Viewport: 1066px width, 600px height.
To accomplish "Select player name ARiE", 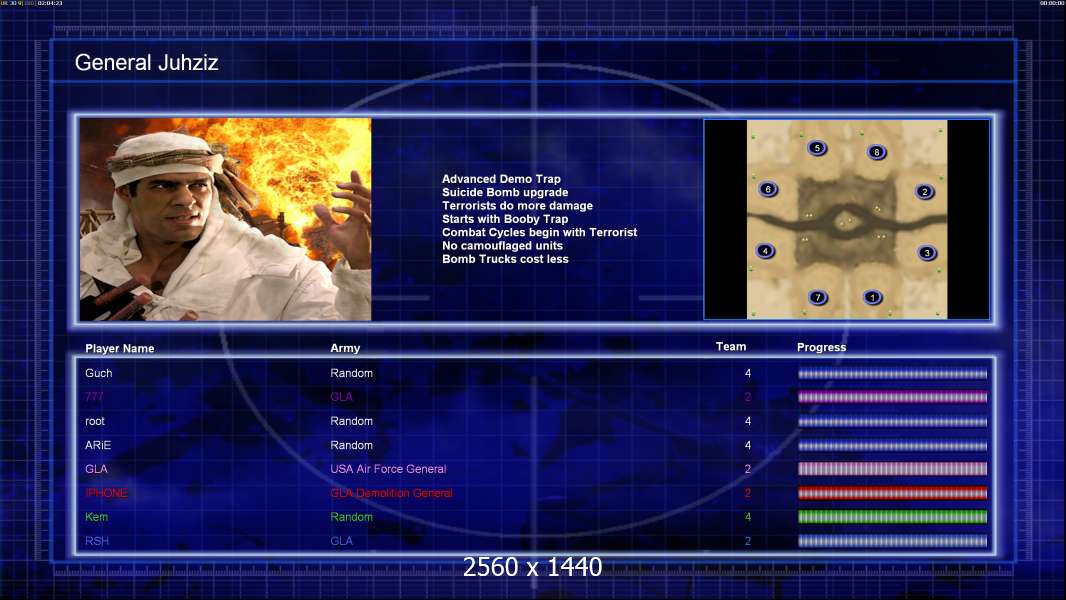I will [98, 445].
